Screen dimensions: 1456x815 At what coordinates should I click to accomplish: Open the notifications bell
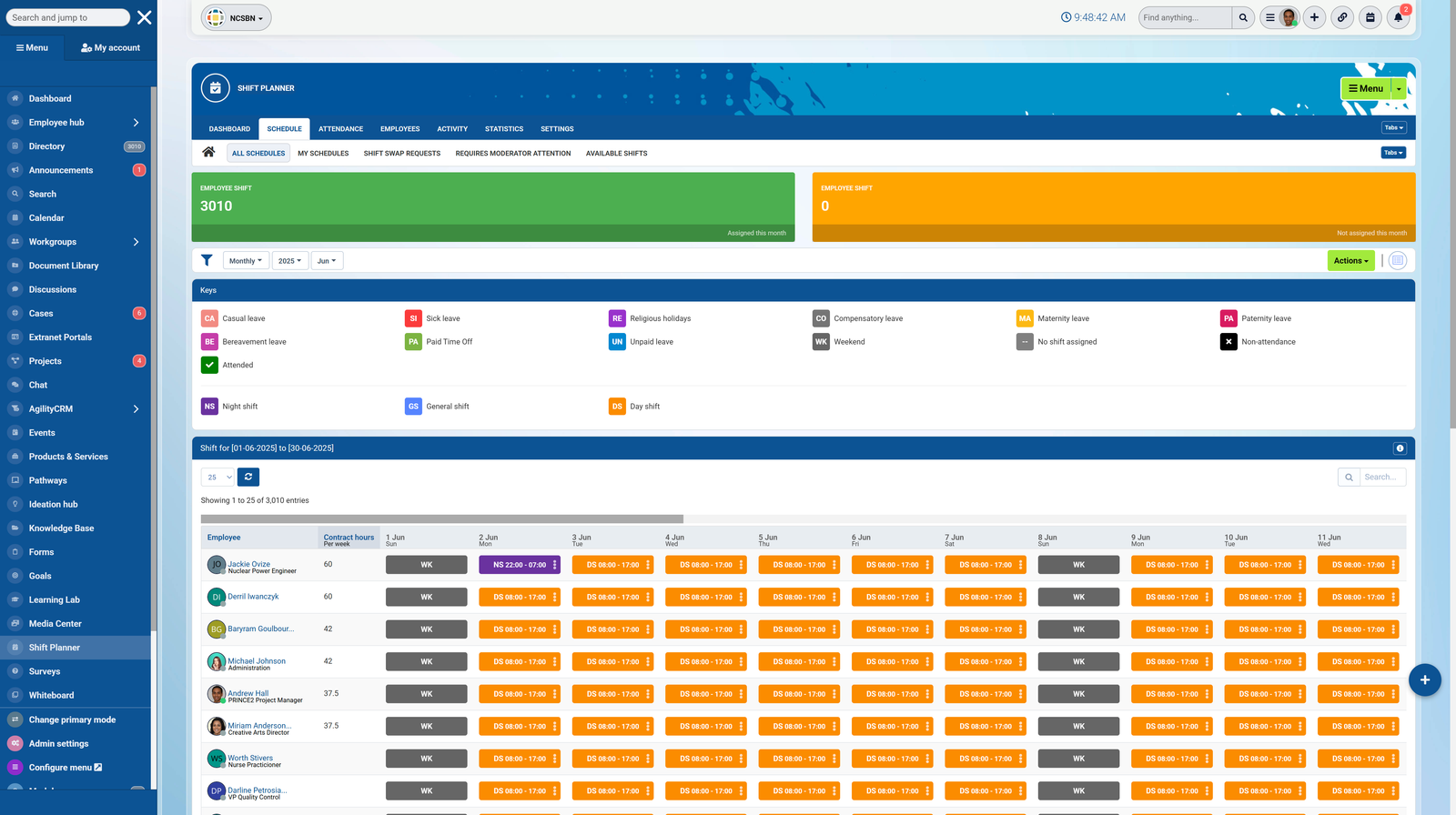pyautogui.click(x=1398, y=17)
